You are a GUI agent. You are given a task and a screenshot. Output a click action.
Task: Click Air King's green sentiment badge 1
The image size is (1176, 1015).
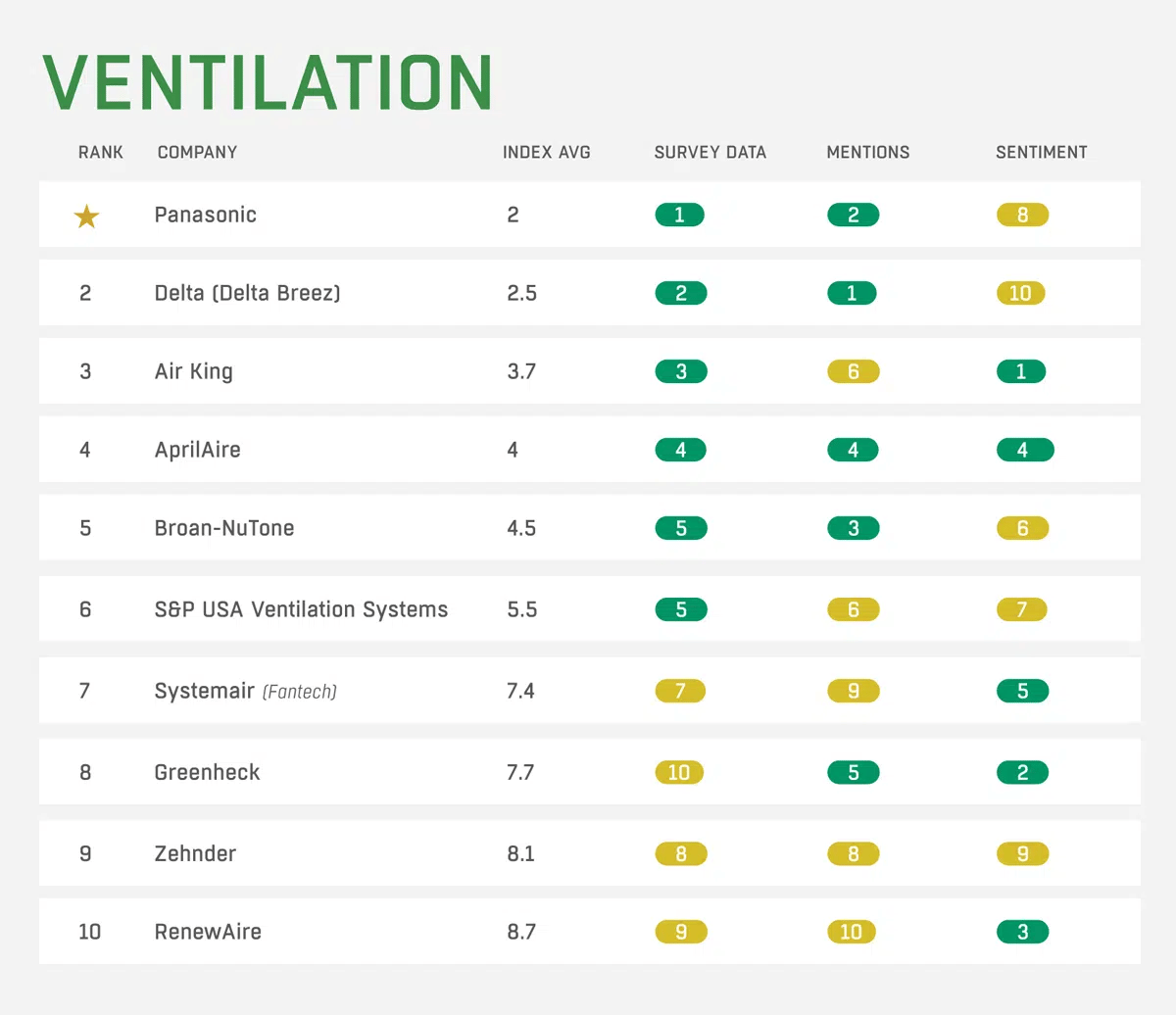tap(1021, 371)
